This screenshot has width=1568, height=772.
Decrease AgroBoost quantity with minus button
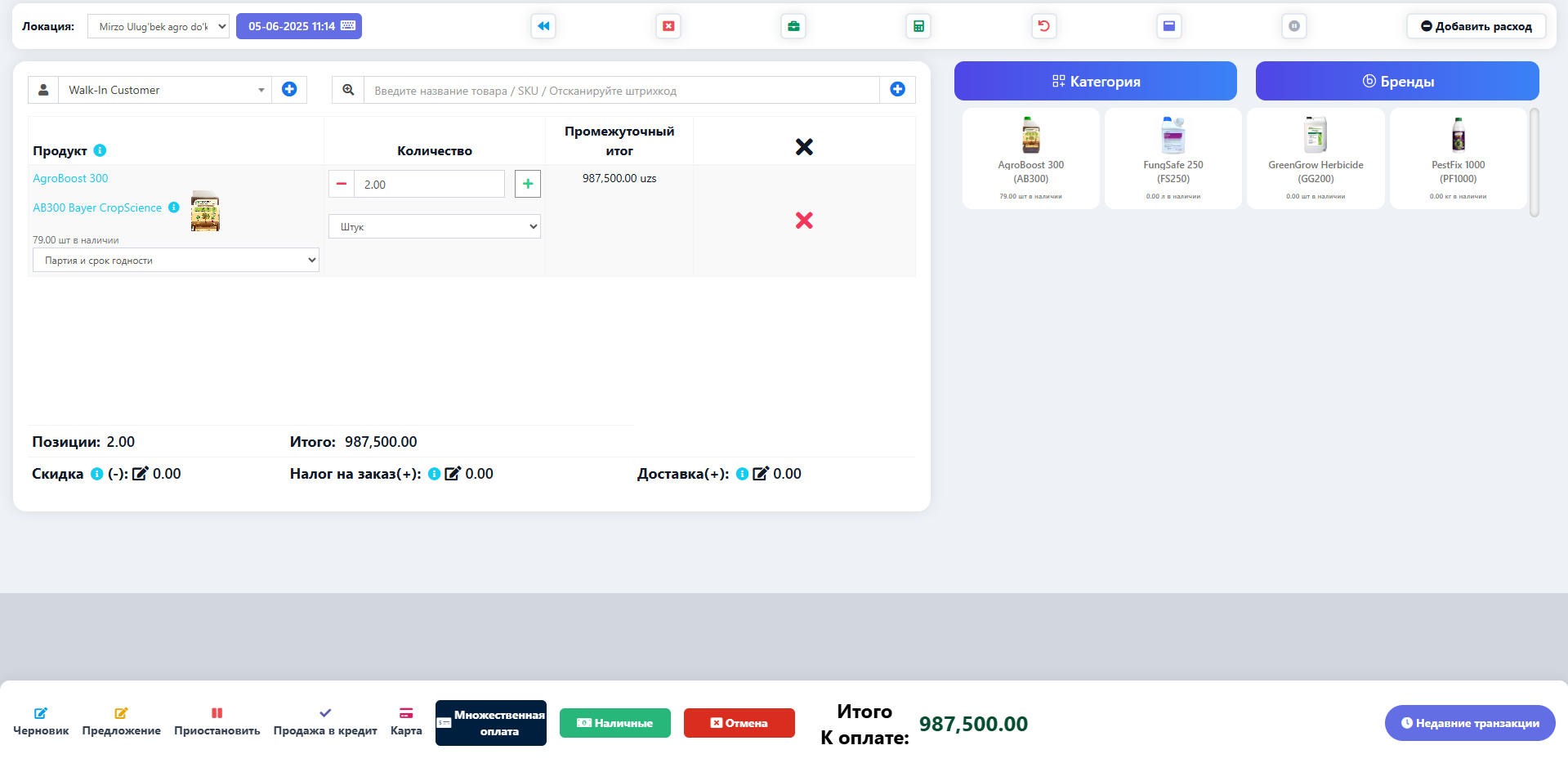[x=342, y=185]
